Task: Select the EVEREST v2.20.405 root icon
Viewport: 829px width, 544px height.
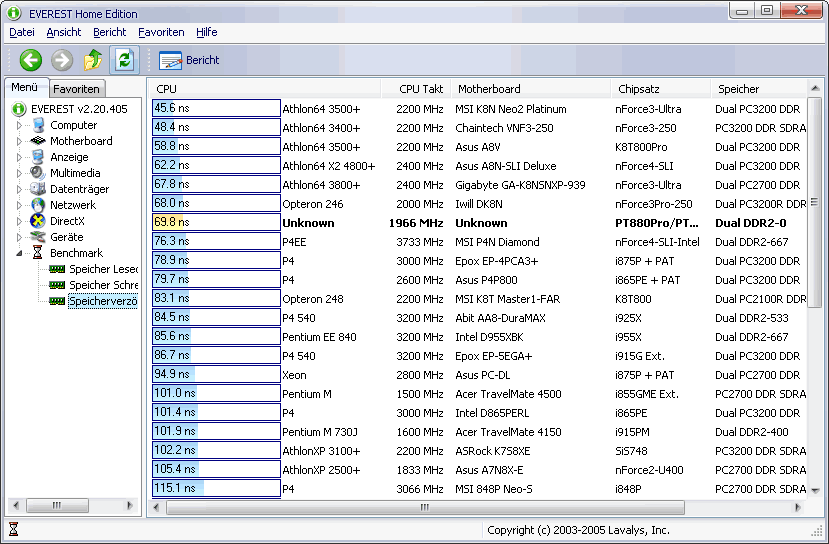Action: [x=19, y=109]
